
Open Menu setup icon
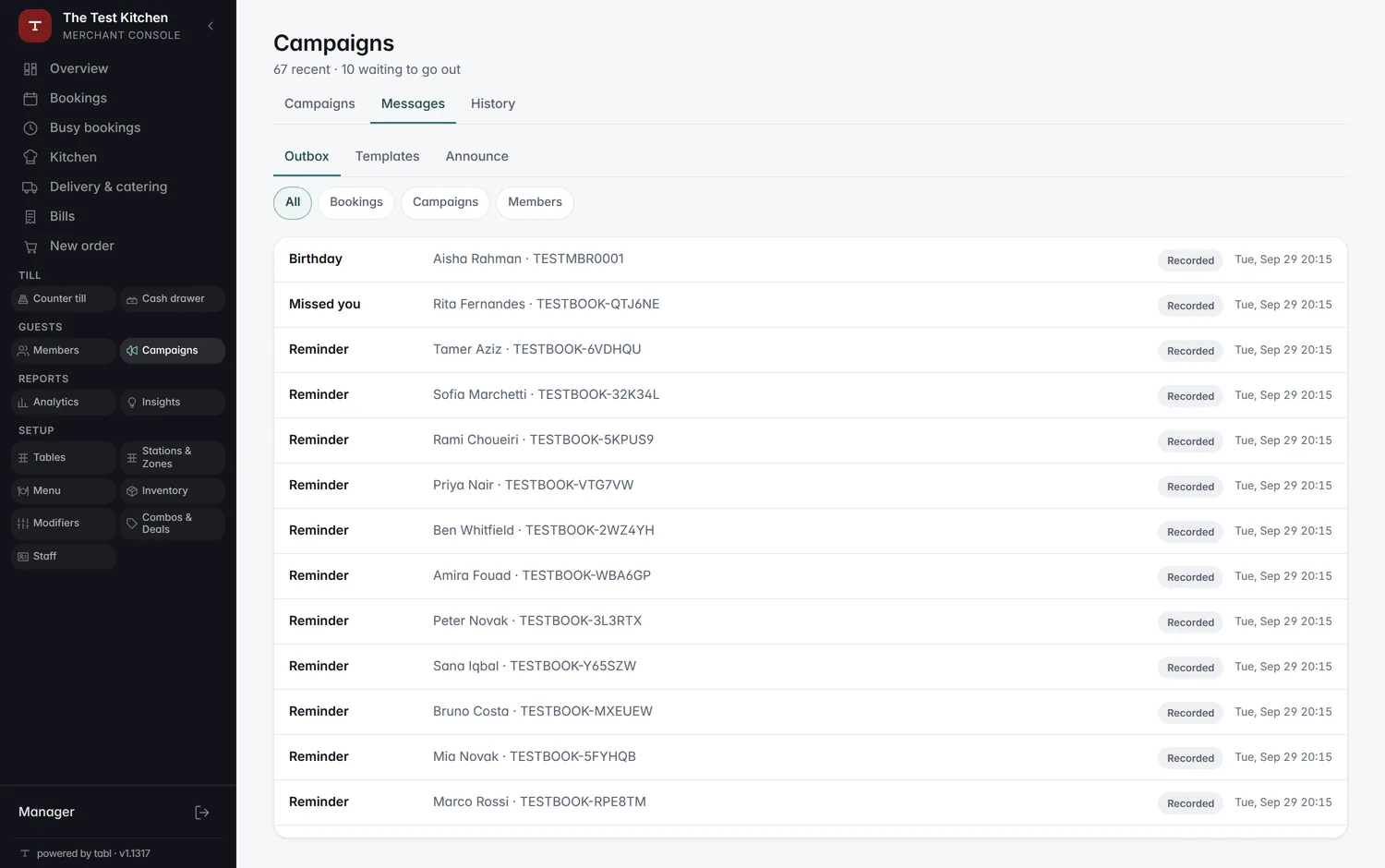pos(23,491)
